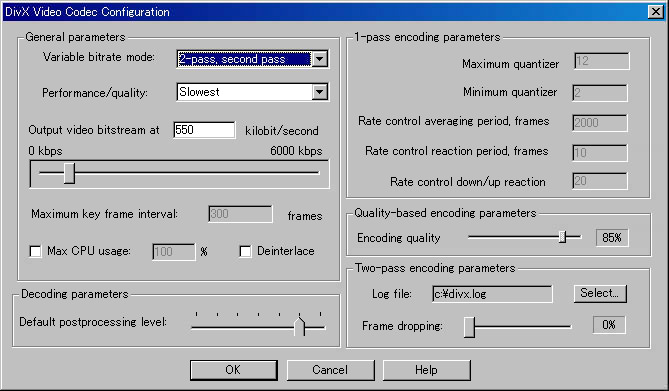Click the Max CPU usage percent field

(174, 251)
